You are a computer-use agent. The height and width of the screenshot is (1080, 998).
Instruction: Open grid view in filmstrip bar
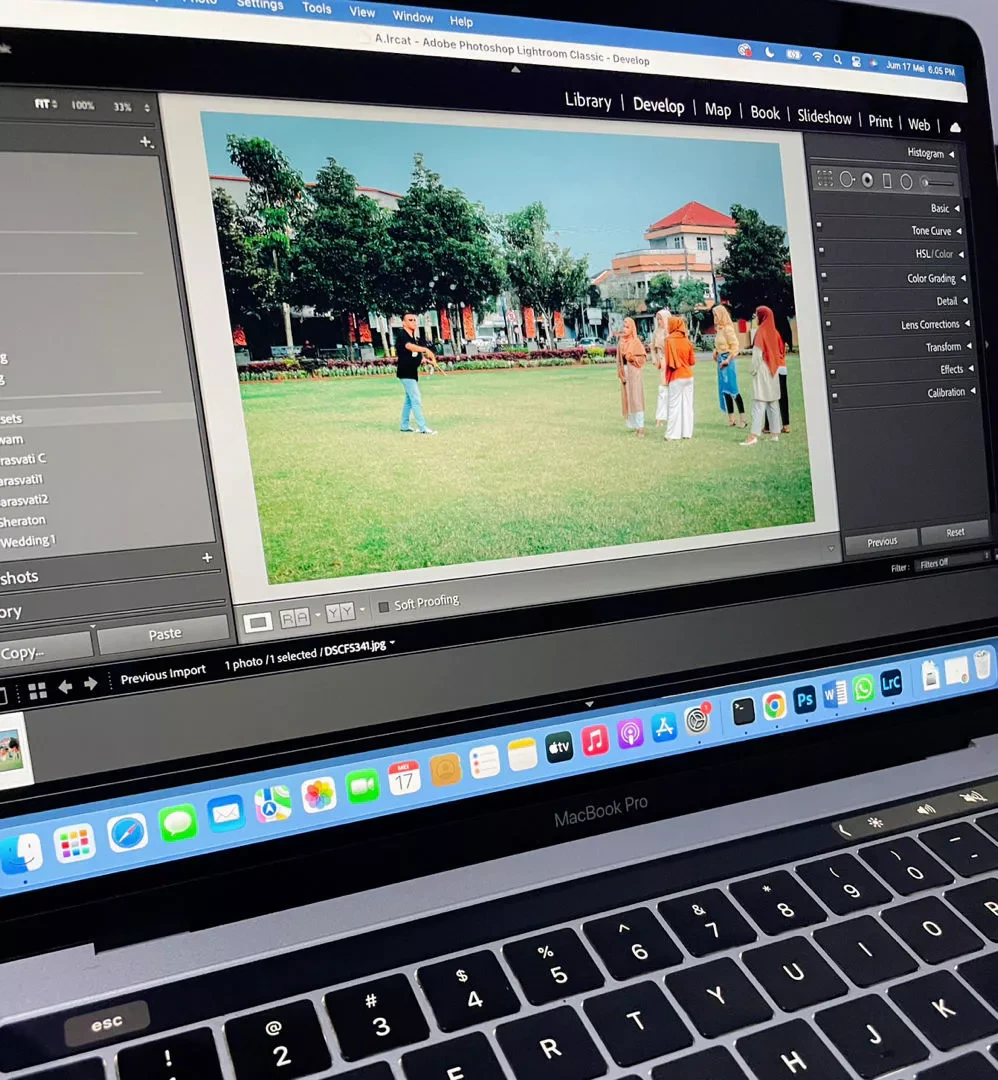click(38, 691)
